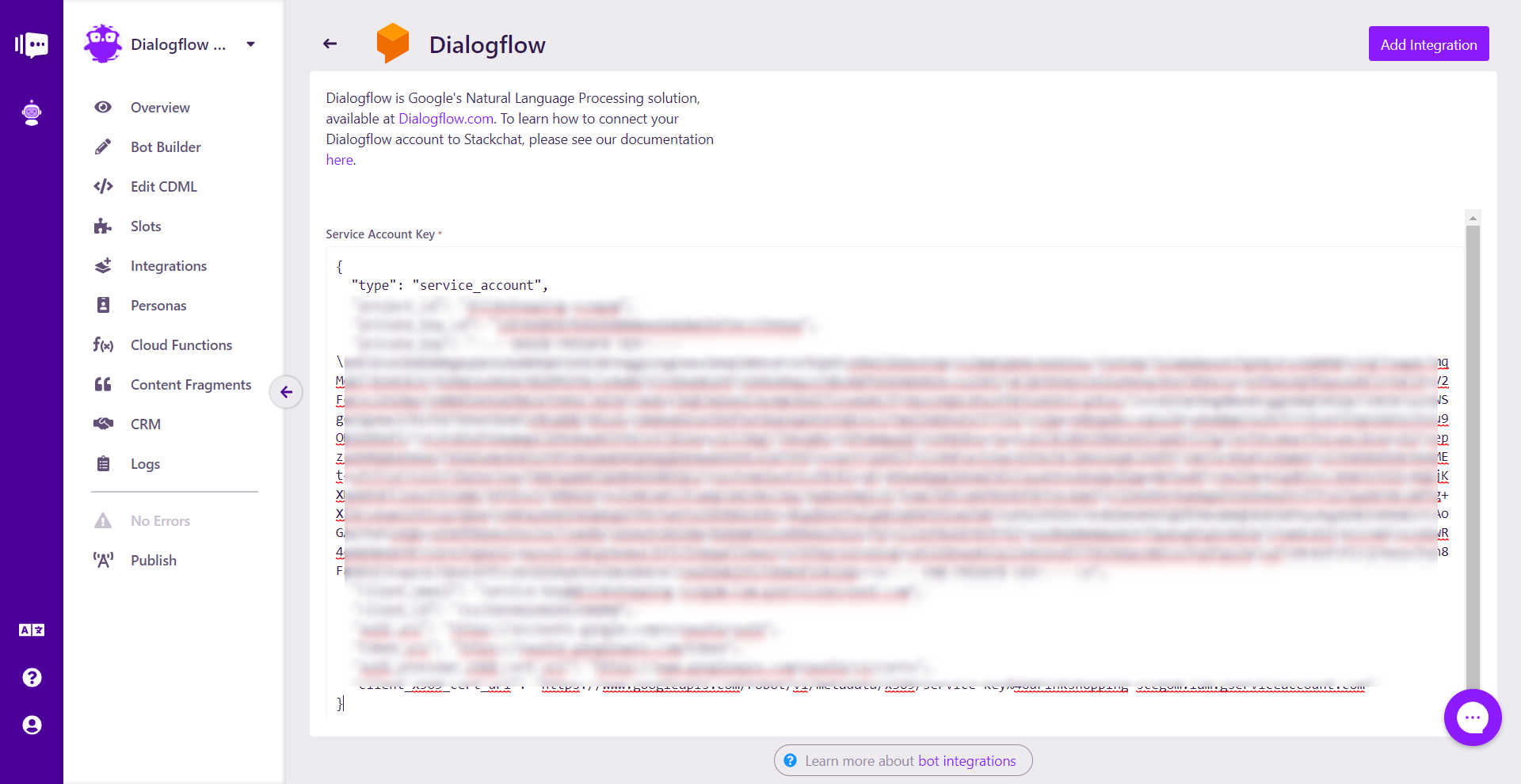Open the help question mark icon

(x=32, y=678)
